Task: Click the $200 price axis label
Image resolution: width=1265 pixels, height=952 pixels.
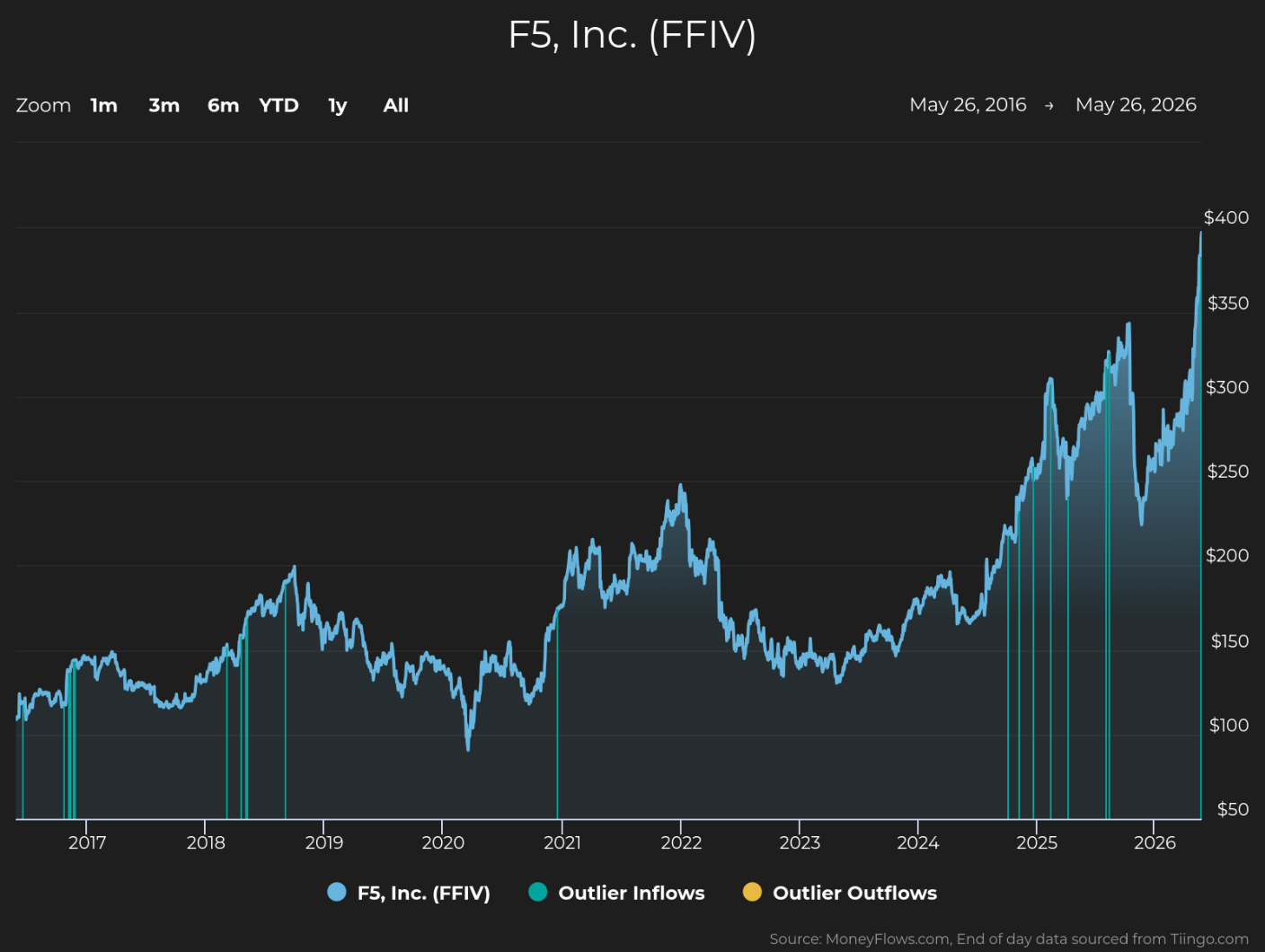Action: [1227, 555]
